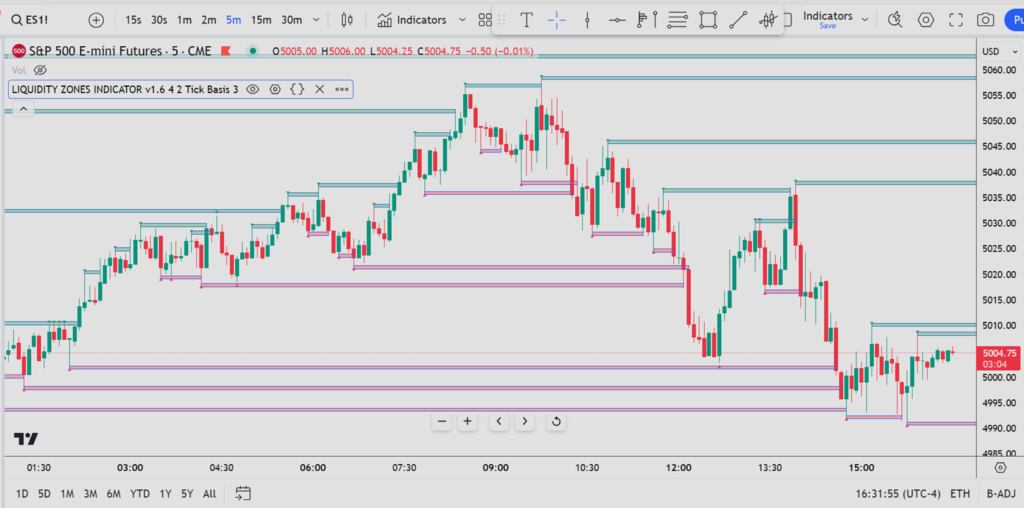Collapse the indicator legend chevron
This screenshot has width=1024, height=508.
(23, 110)
